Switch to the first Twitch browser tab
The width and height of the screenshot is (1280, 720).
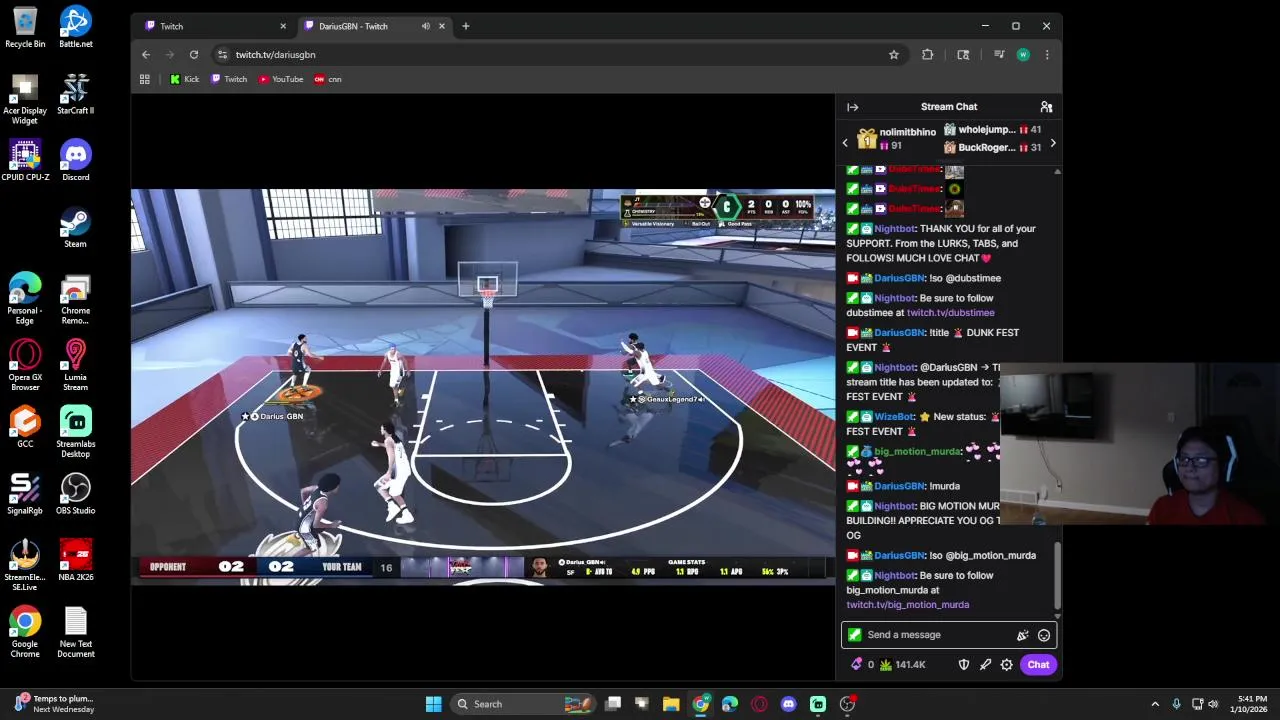(x=215, y=26)
